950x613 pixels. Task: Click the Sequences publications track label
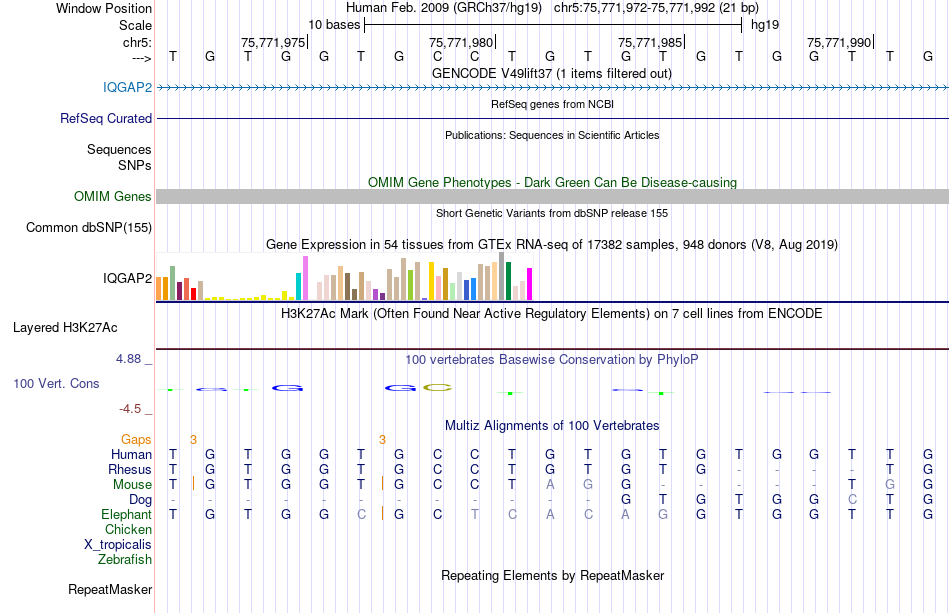coord(119,150)
